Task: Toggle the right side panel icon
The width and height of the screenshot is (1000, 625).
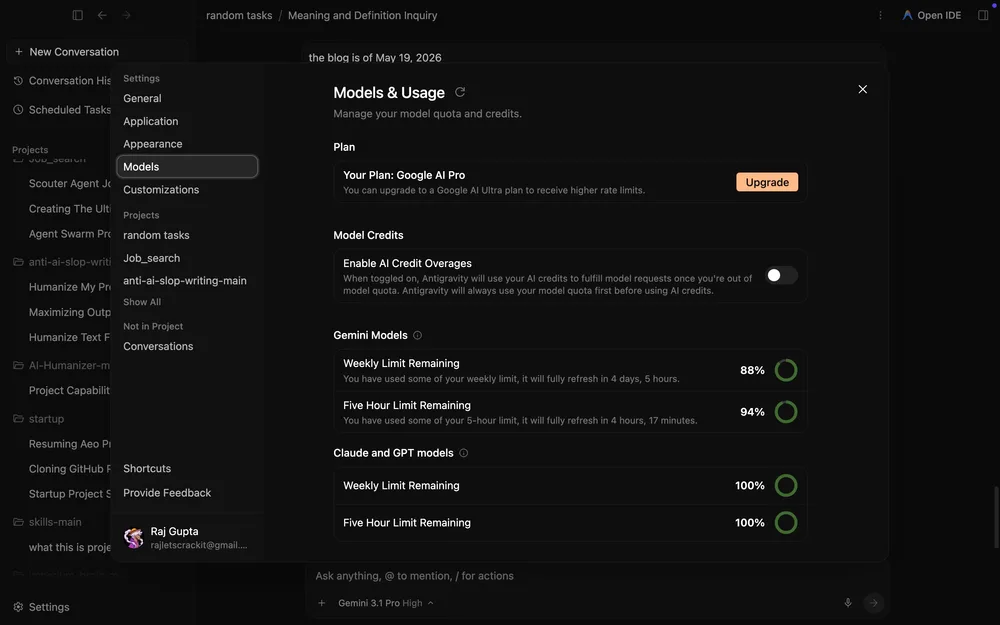Action: point(983,15)
